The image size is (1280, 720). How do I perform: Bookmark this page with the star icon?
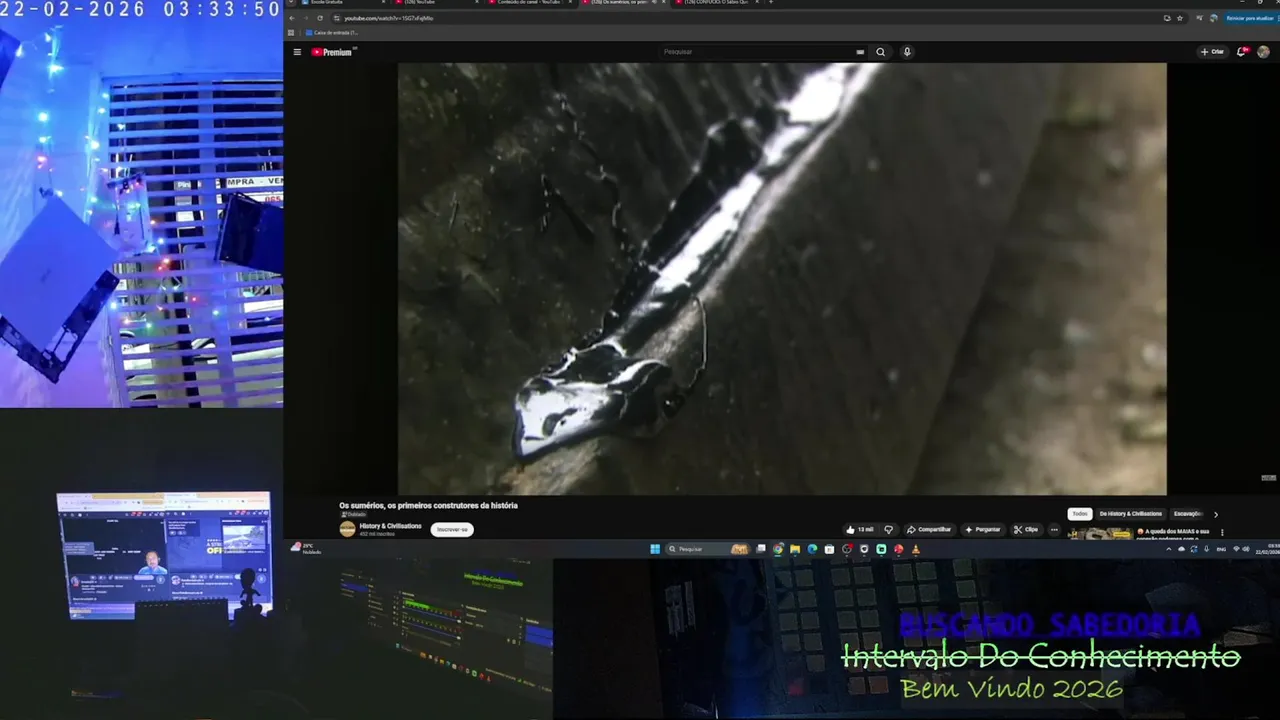pos(1180,18)
